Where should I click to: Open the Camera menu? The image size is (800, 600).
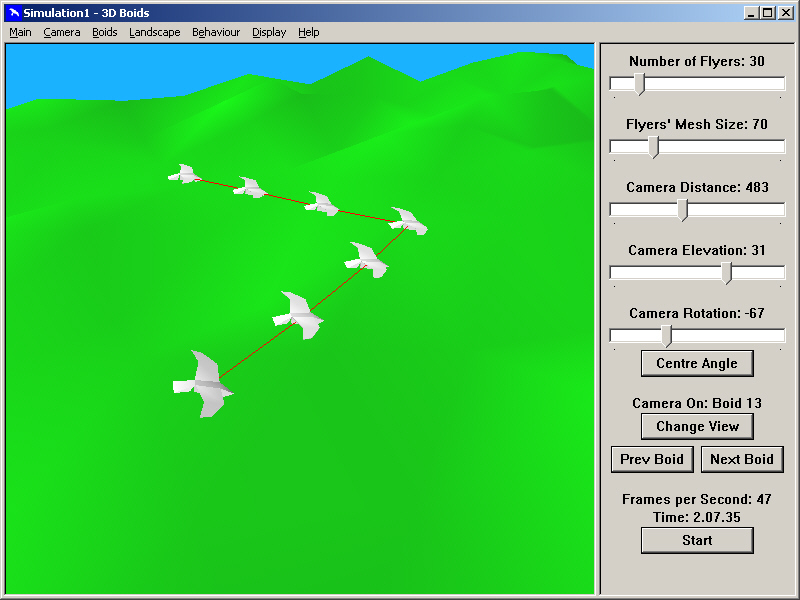point(62,32)
